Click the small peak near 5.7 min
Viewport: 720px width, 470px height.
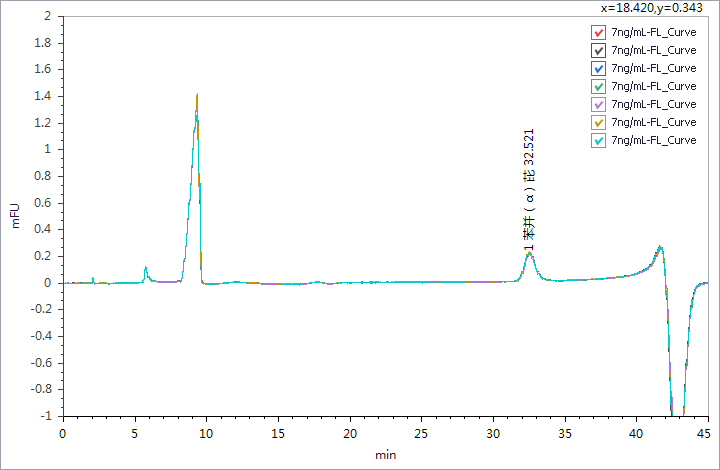click(x=146, y=267)
